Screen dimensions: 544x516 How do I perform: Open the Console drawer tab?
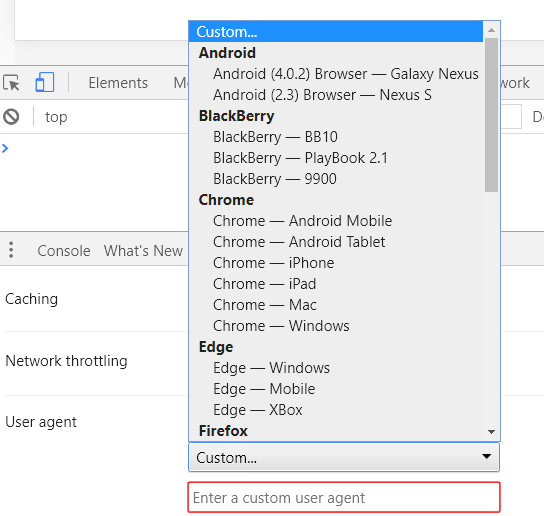(64, 251)
